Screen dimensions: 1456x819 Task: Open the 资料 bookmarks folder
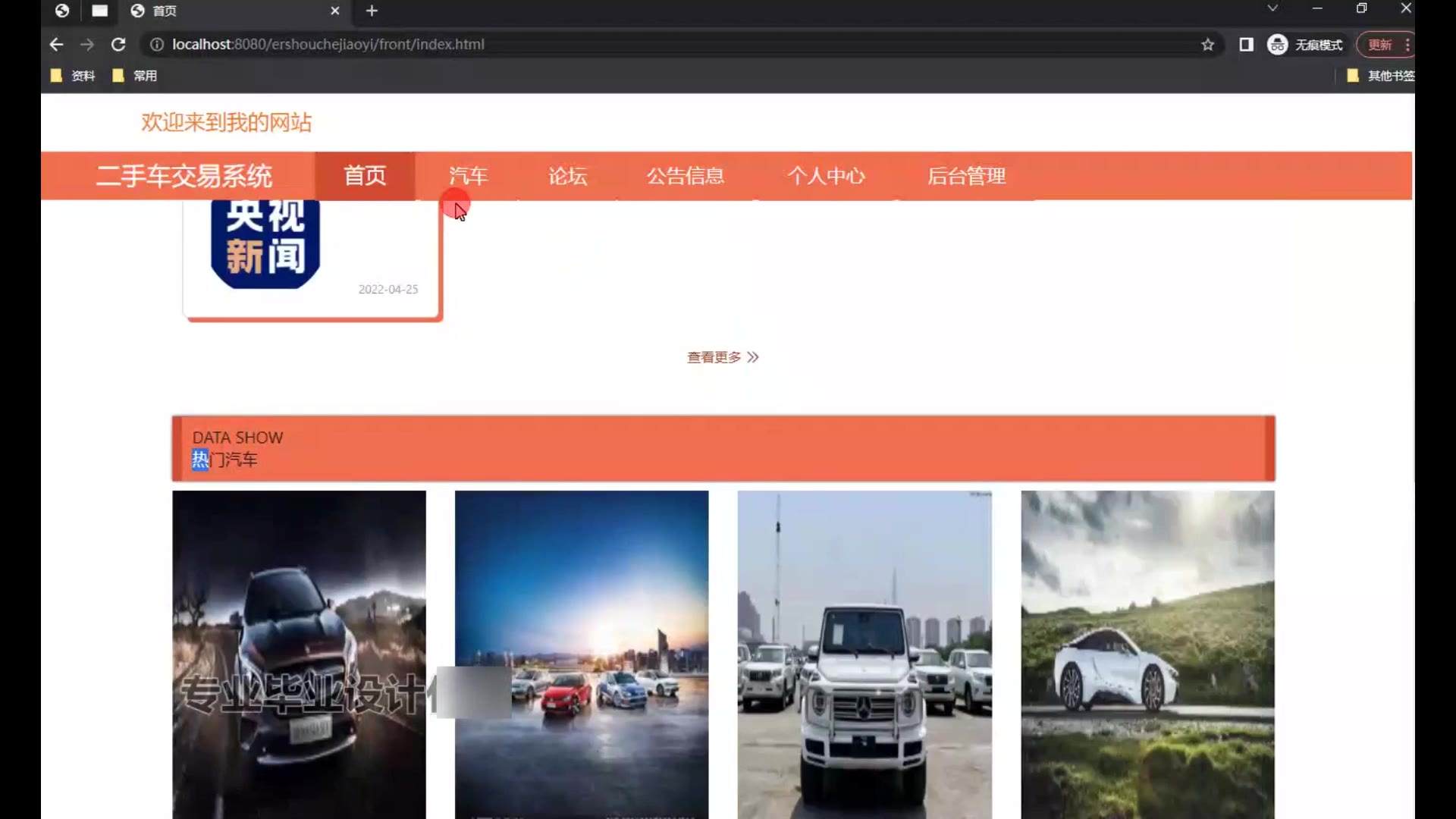tap(74, 76)
